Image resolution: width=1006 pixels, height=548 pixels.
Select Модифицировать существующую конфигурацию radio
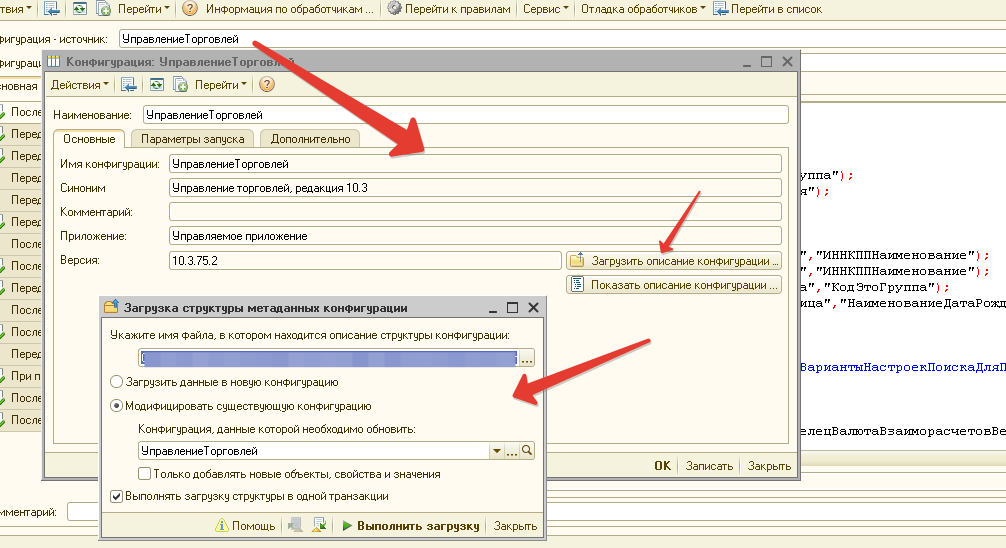[x=116, y=406]
